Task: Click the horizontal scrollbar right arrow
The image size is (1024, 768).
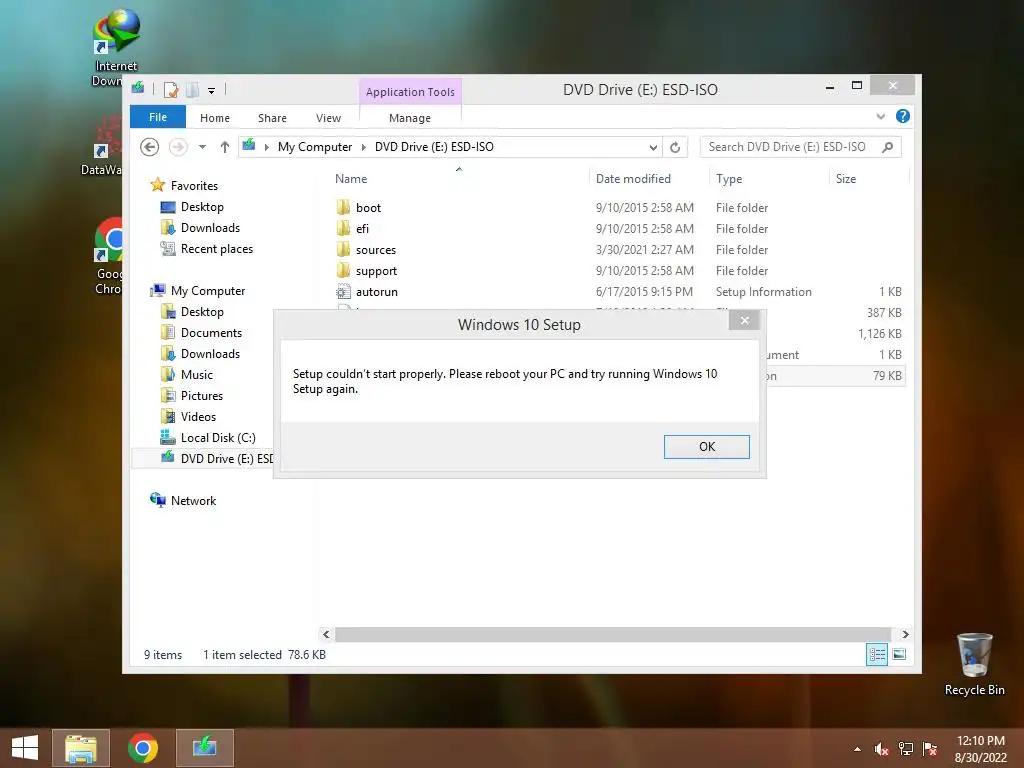Action: coord(905,634)
